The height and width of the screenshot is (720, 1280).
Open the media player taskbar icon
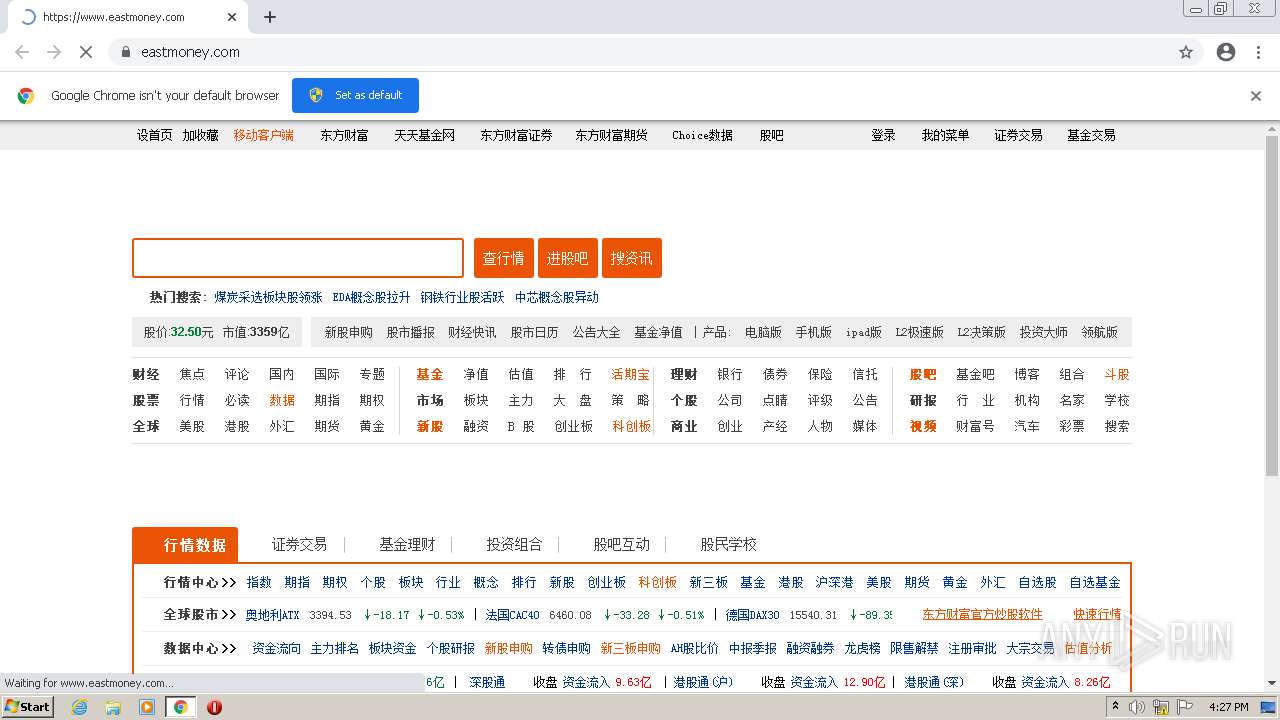coord(147,707)
